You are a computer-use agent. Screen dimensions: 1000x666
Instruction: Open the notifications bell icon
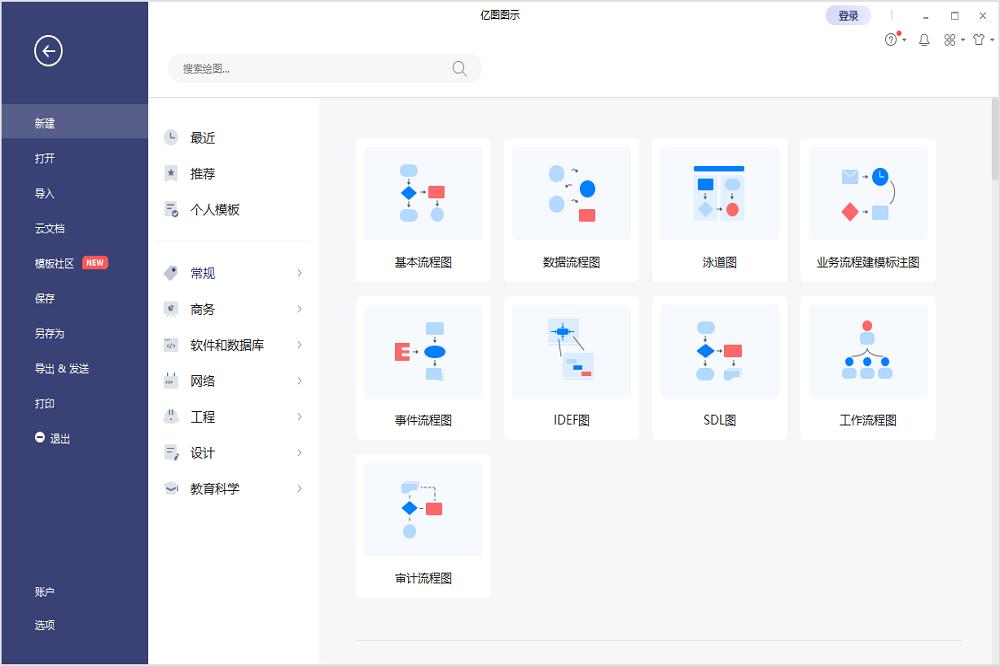coord(924,40)
